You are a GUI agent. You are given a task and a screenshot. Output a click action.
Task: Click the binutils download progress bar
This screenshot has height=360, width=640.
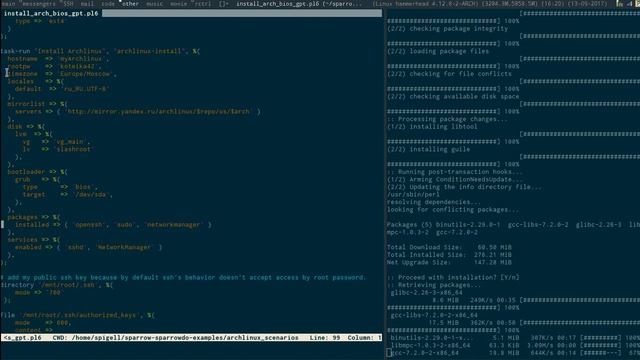coord(601,338)
